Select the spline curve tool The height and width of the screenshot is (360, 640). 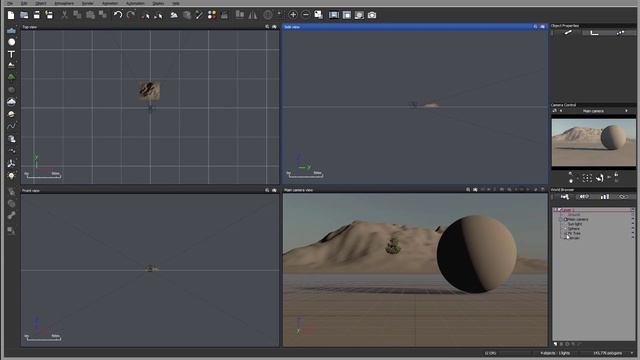coord(11,126)
